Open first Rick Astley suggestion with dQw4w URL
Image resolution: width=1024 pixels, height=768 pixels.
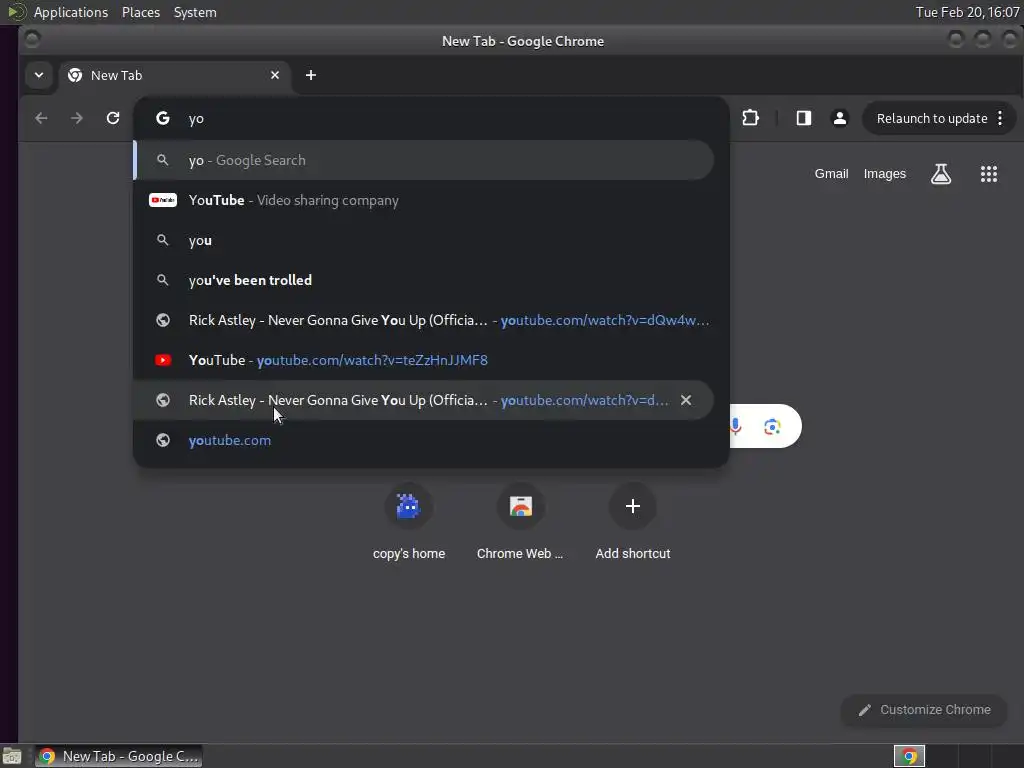tap(424, 320)
